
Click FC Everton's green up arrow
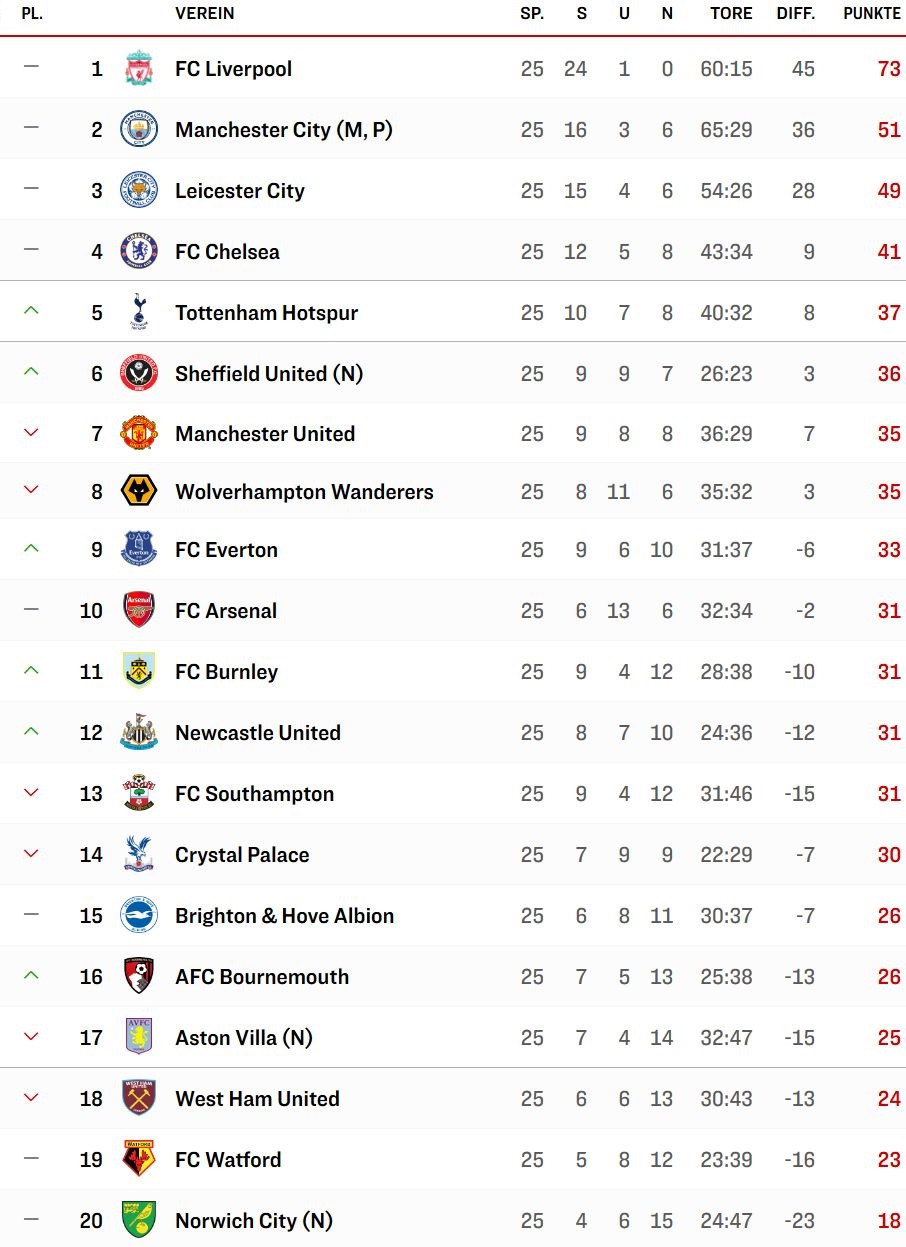pos(31,548)
